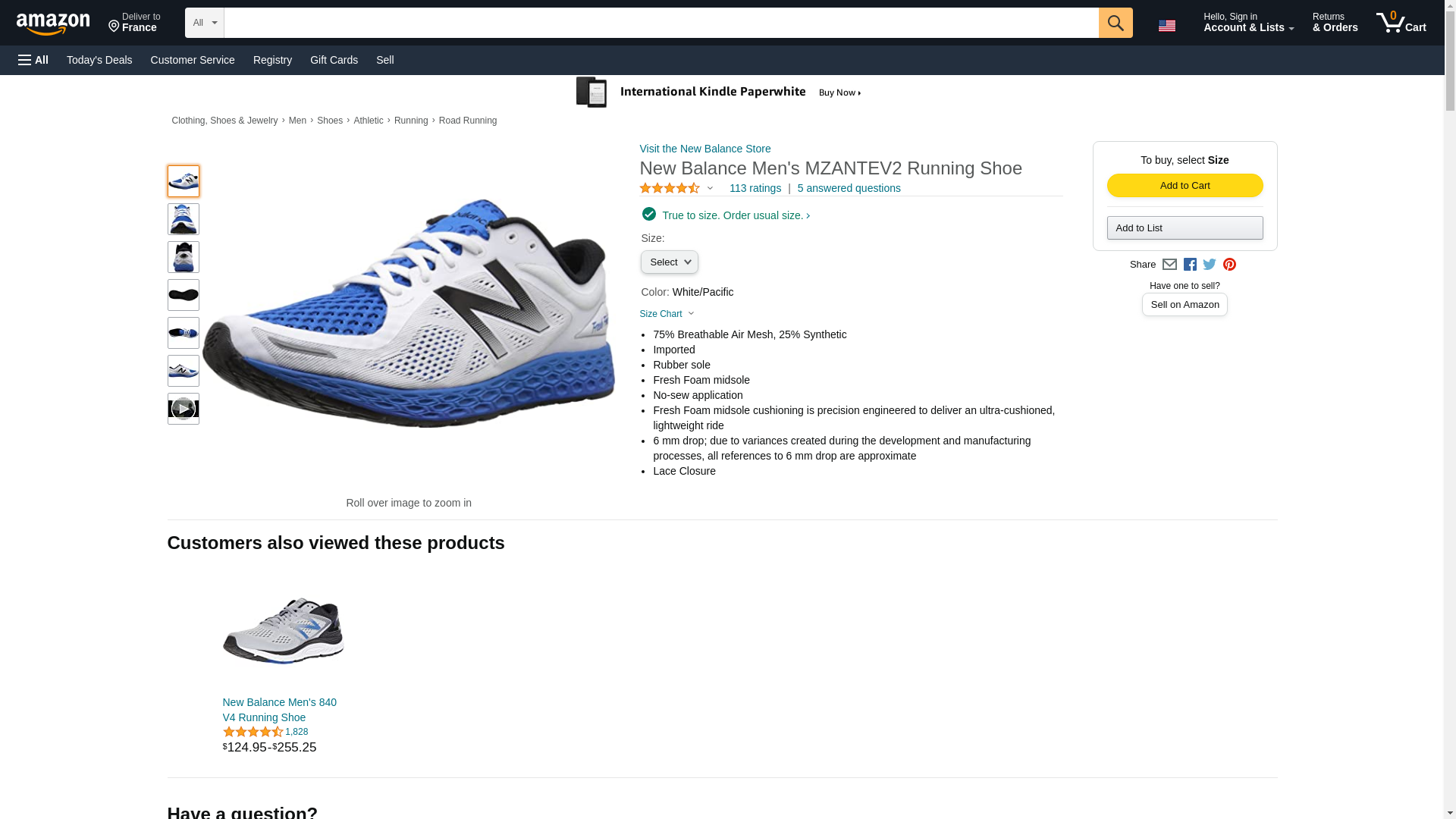This screenshot has height=819, width=1456.
Task: Click the Add to List button
Action: pos(1185,228)
